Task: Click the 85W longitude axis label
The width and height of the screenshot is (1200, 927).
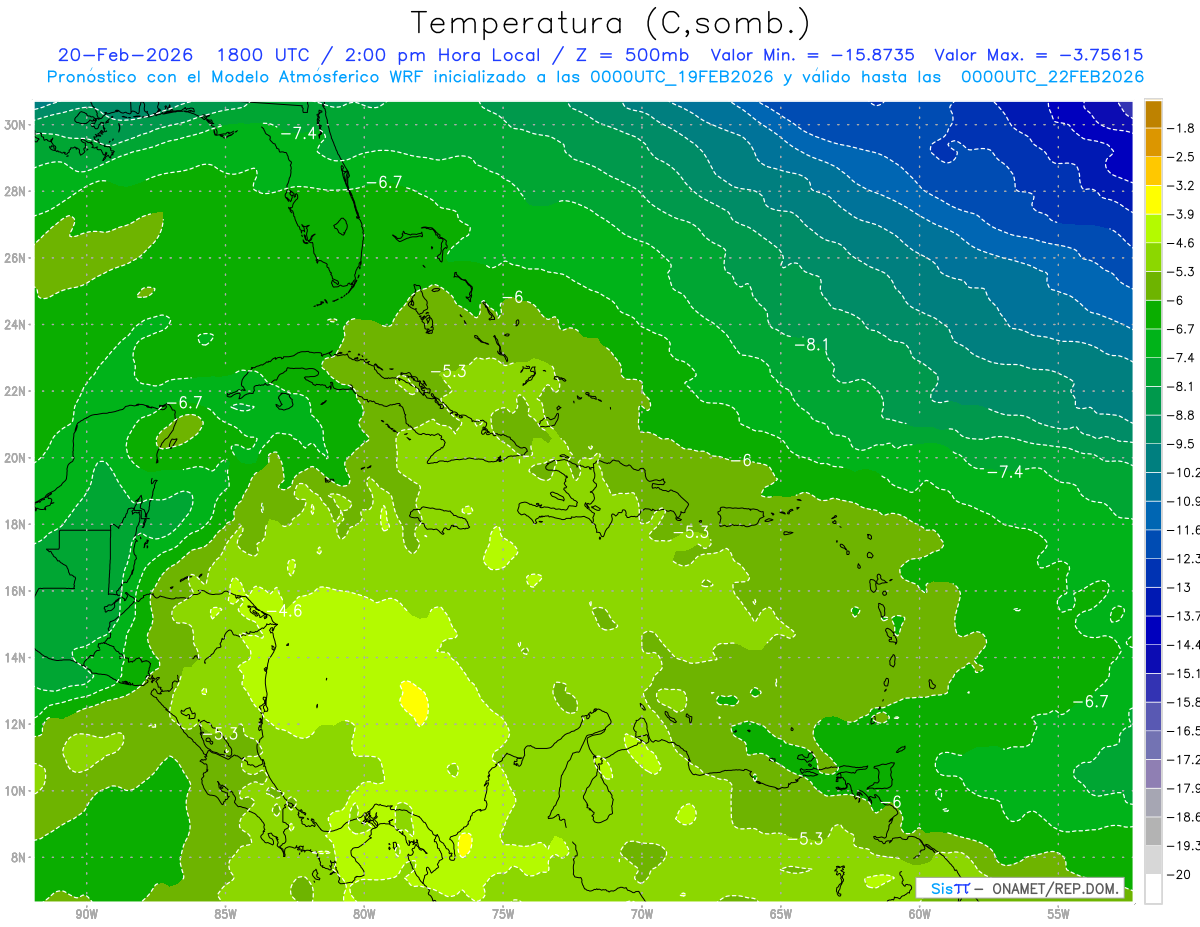Action: click(225, 914)
